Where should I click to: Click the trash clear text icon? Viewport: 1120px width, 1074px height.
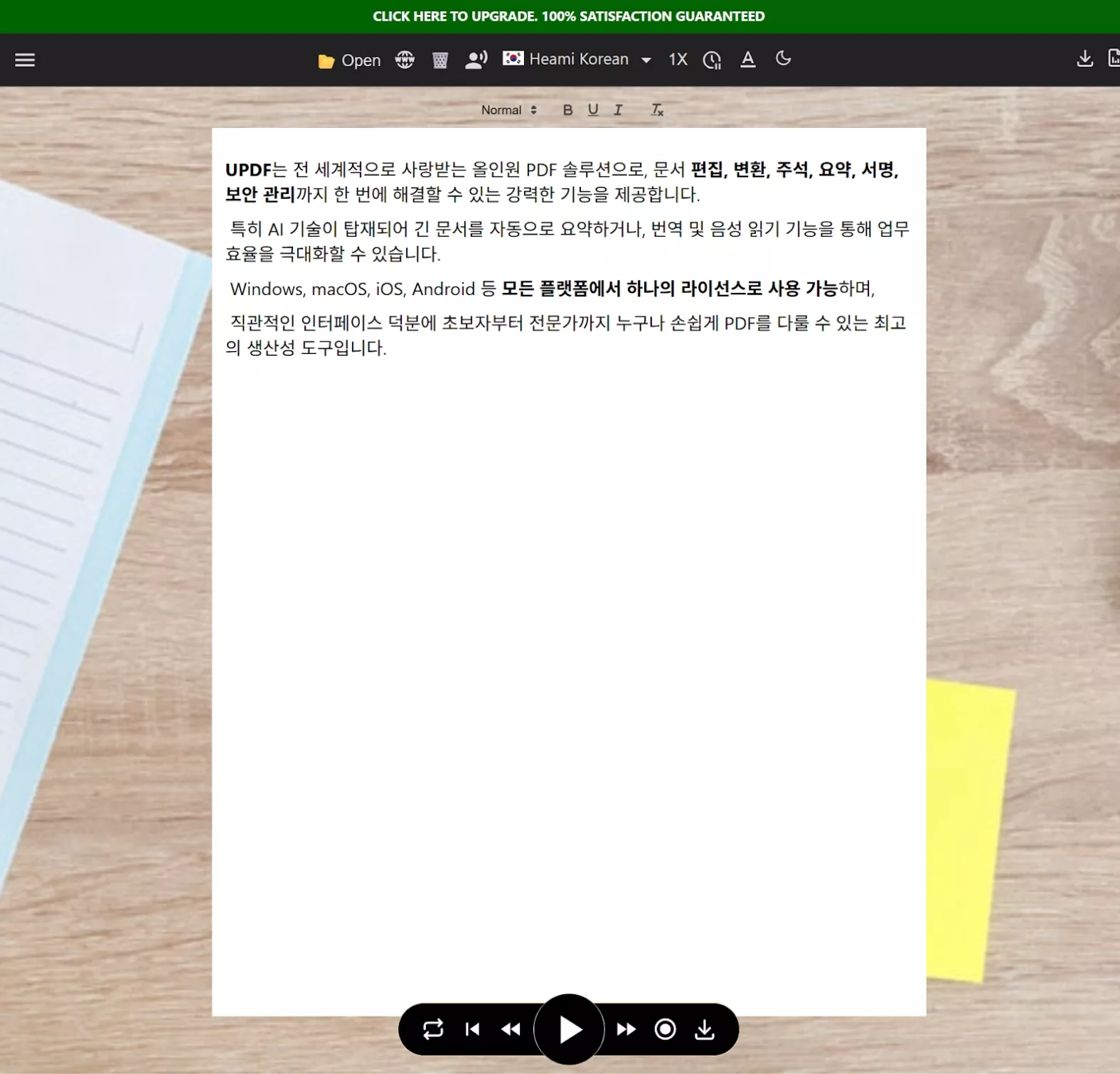440,60
